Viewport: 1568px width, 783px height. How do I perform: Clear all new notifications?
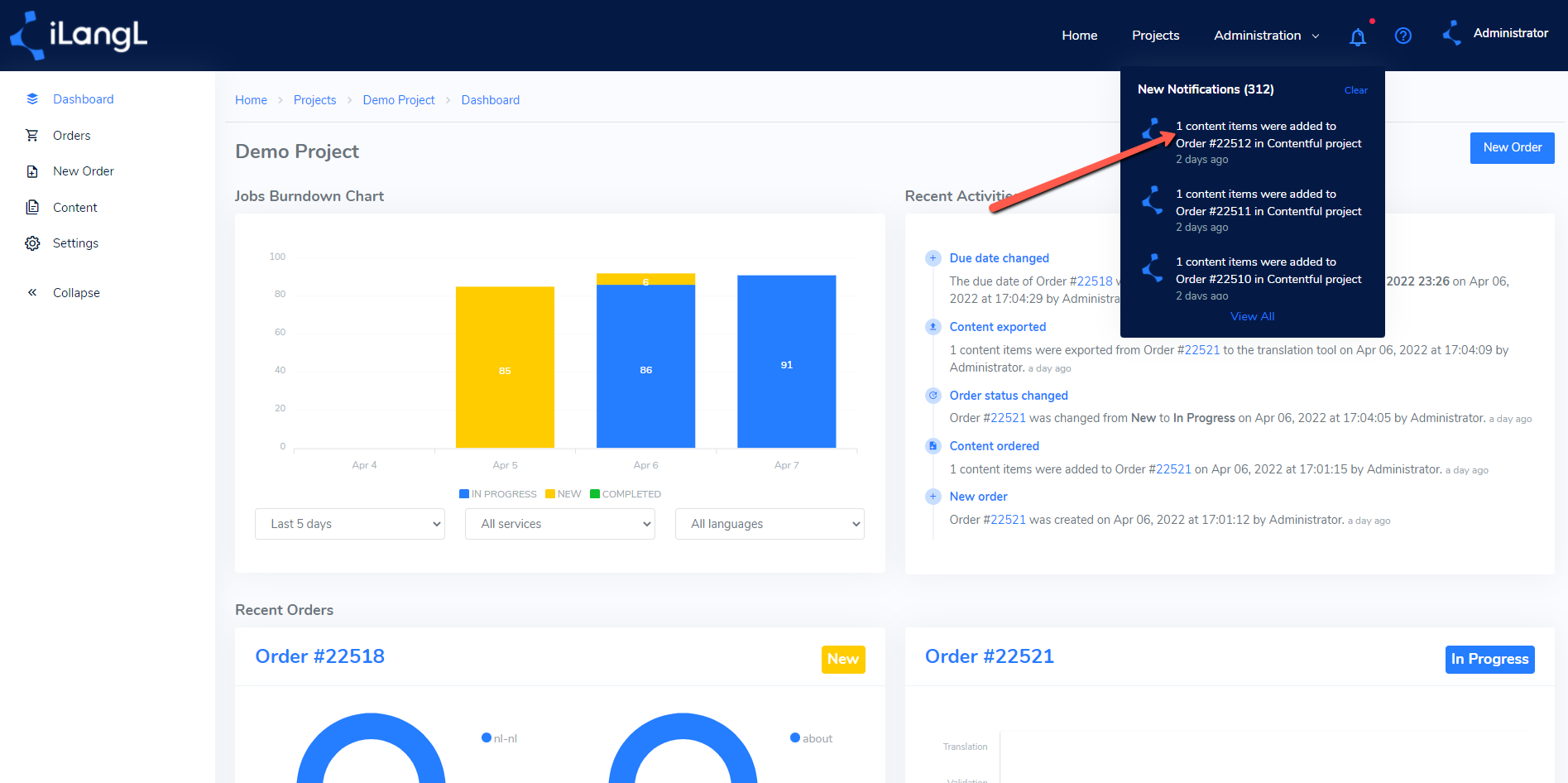[1355, 90]
